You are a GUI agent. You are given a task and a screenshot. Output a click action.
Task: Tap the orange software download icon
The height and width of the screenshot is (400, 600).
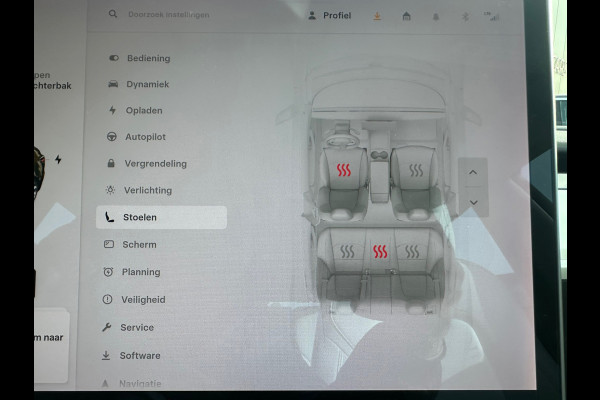[x=377, y=16]
